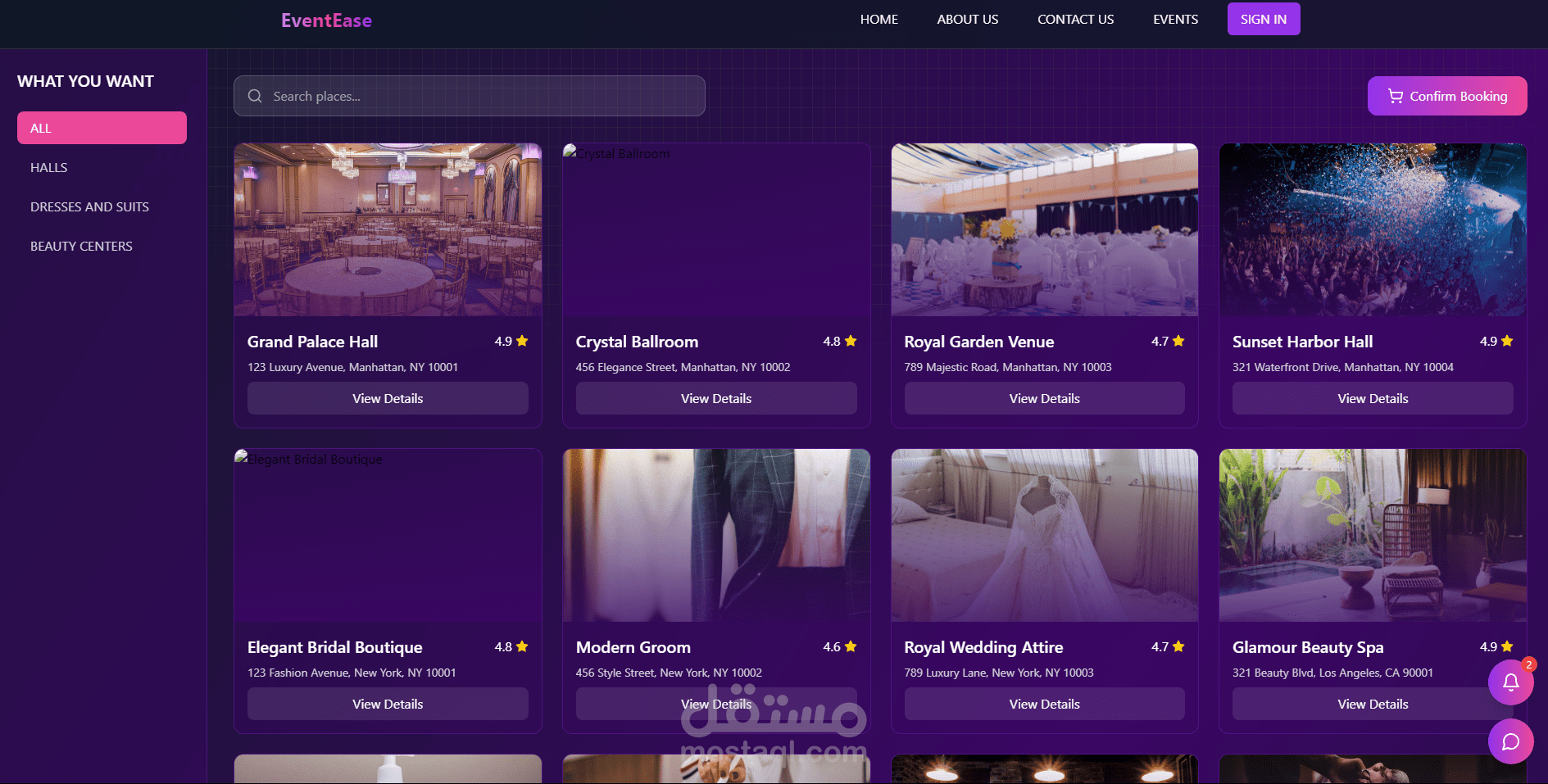
Task: Open the notifications bell icon
Action: click(1510, 682)
